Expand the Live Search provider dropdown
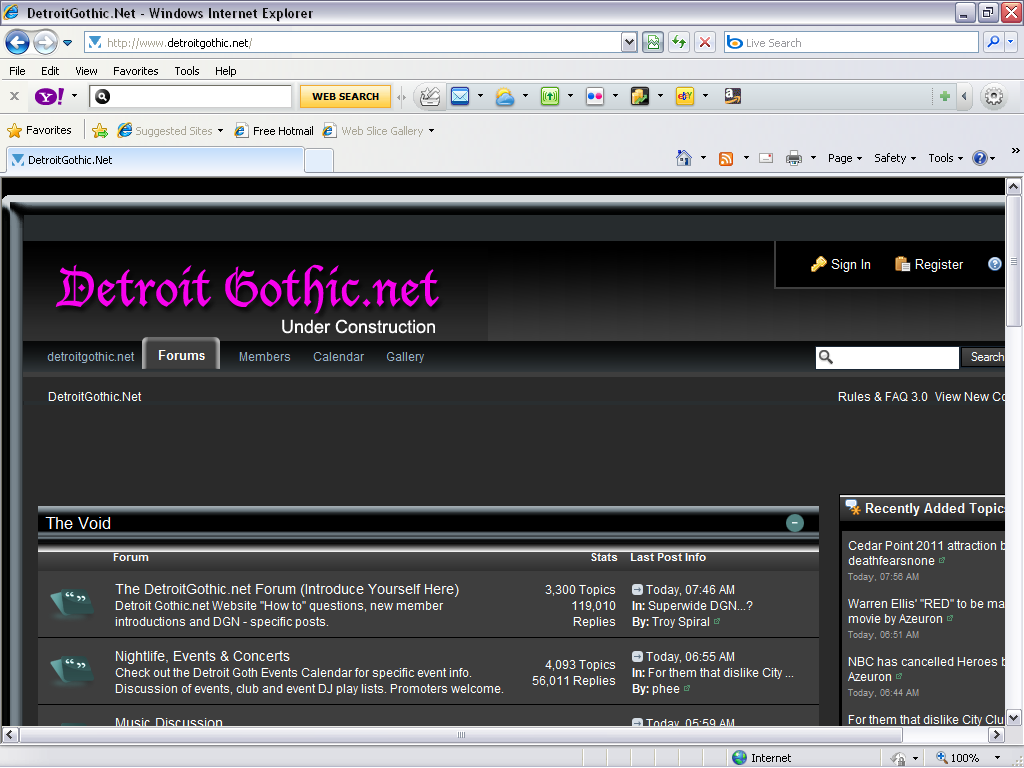Image resolution: width=1024 pixels, height=768 pixels. point(1010,42)
